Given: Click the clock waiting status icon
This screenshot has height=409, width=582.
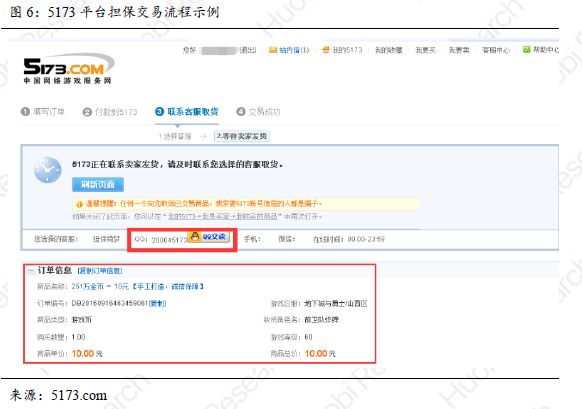Looking at the screenshot, I should 48,170.
